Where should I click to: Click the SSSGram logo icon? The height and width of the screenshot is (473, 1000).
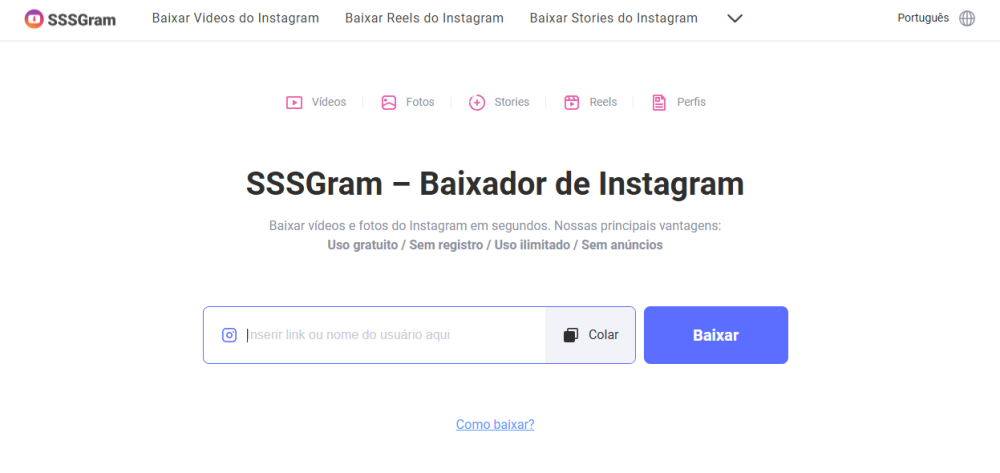(34, 19)
